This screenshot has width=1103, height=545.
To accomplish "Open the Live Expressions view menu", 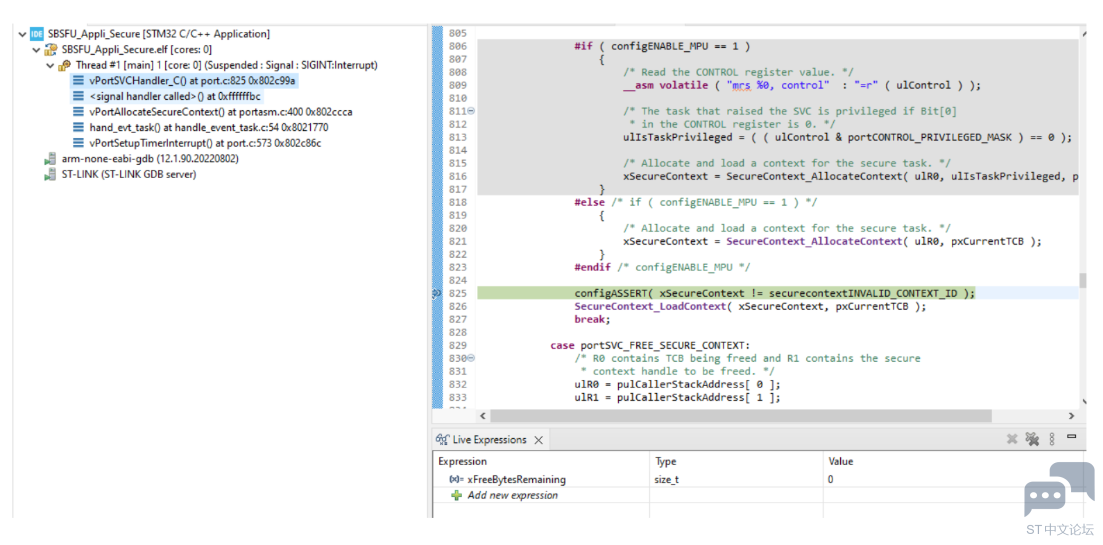I will coord(1052,440).
